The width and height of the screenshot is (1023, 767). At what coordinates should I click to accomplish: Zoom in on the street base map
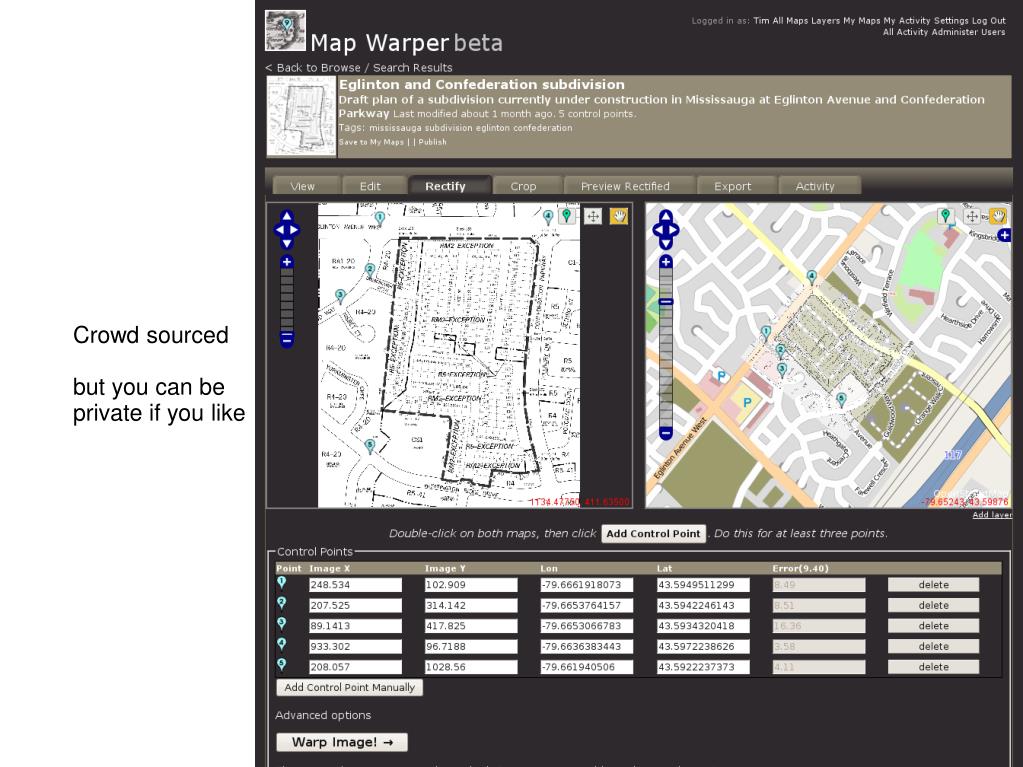[665, 262]
